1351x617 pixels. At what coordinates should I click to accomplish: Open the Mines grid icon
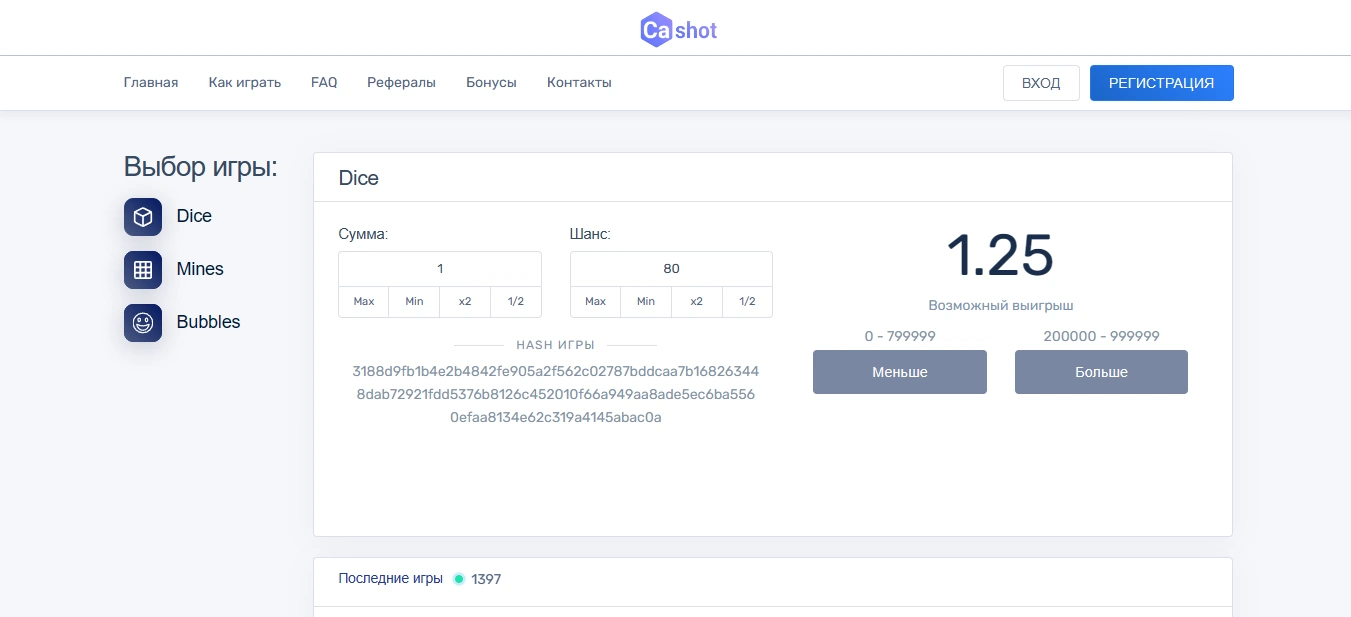coord(143,270)
